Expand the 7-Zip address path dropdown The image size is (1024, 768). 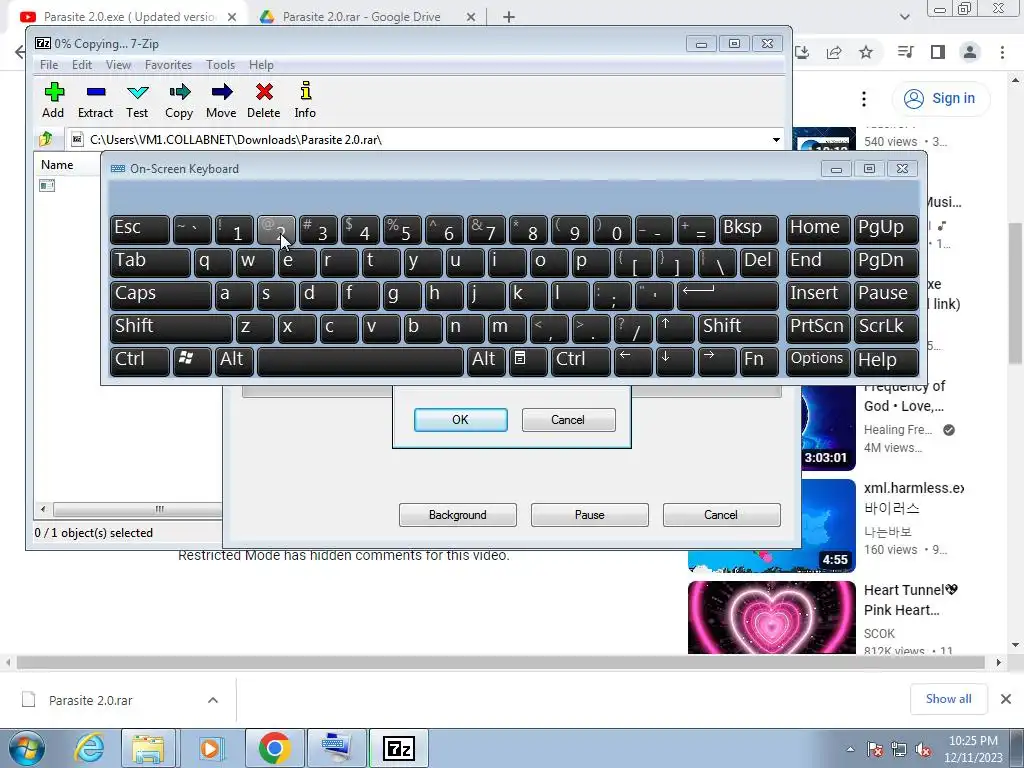776,140
